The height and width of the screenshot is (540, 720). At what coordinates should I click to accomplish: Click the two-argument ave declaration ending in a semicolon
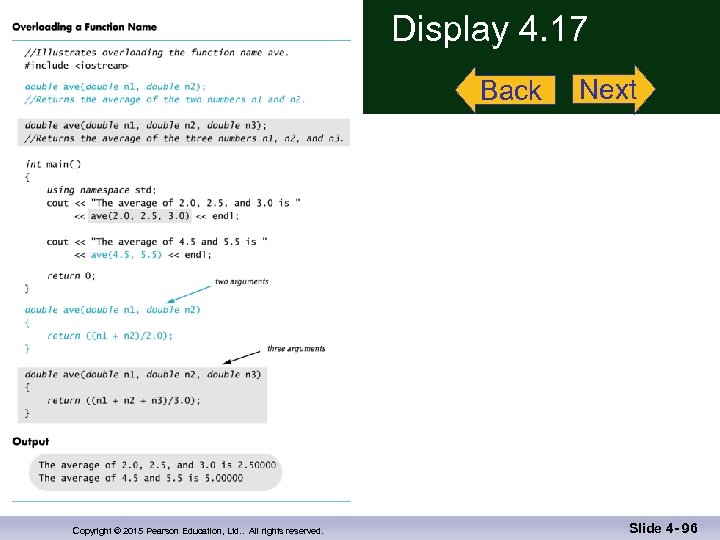(115, 86)
